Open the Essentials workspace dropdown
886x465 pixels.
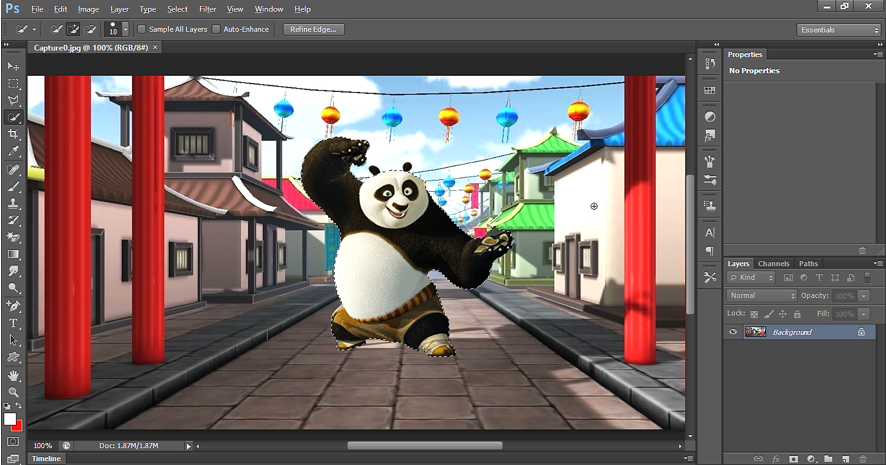point(839,30)
